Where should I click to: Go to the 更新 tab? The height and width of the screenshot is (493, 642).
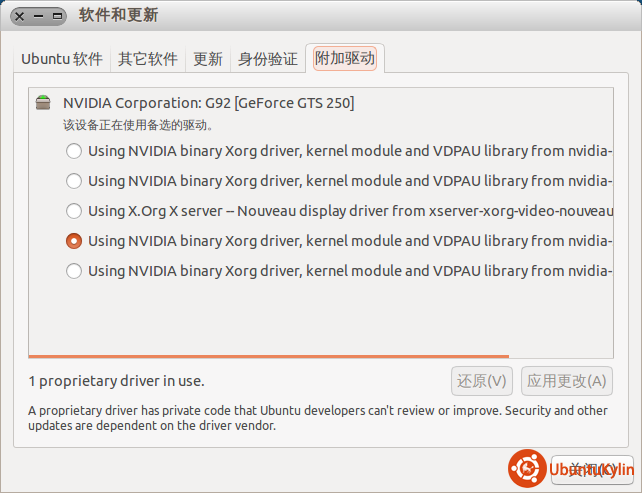tap(208, 59)
